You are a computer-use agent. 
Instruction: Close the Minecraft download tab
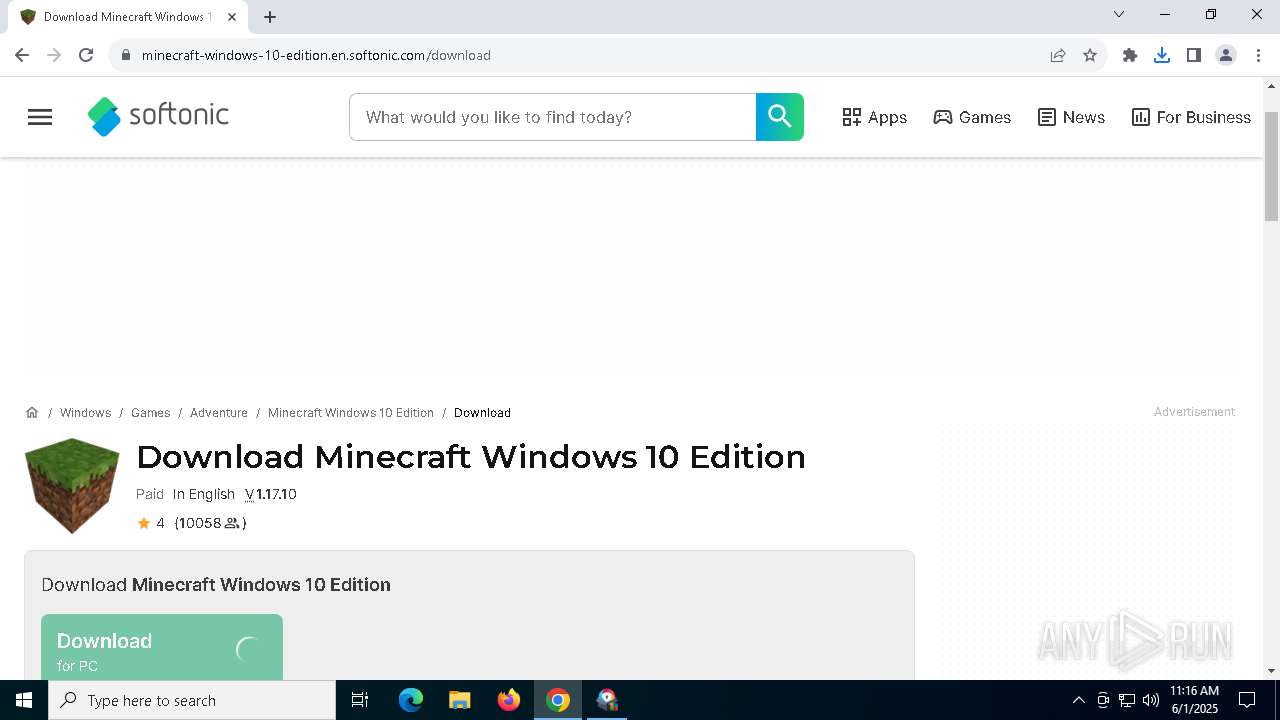pos(232,17)
